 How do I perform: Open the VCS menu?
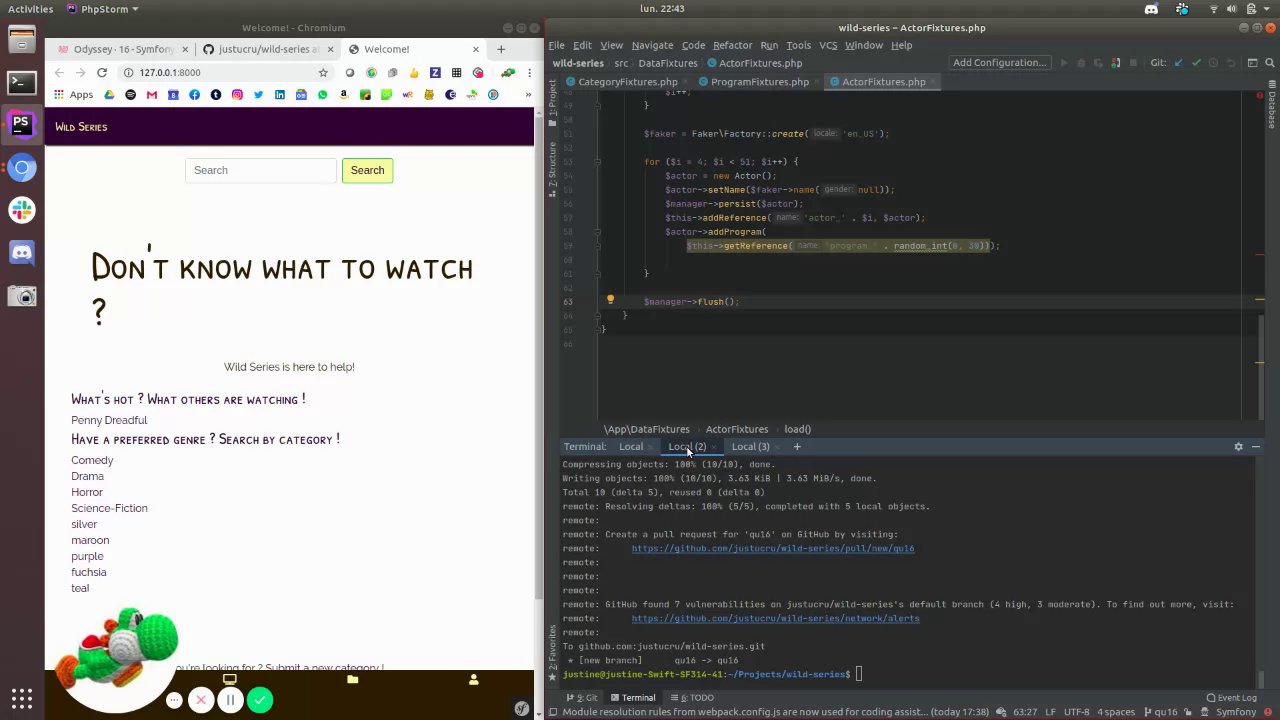(x=828, y=45)
